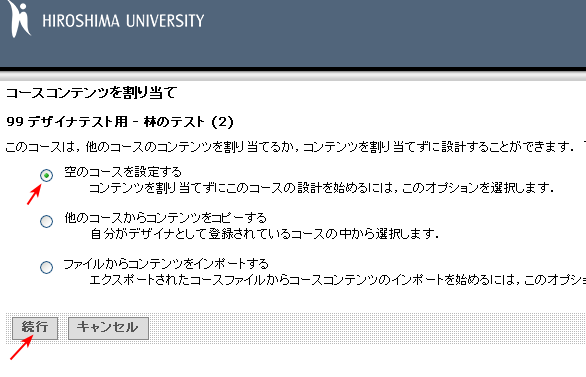Image resolution: width=586 pixels, height=377 pixels.
Task: Click the コースコンテンツを割り当て page heading
Action: point(92,93)
